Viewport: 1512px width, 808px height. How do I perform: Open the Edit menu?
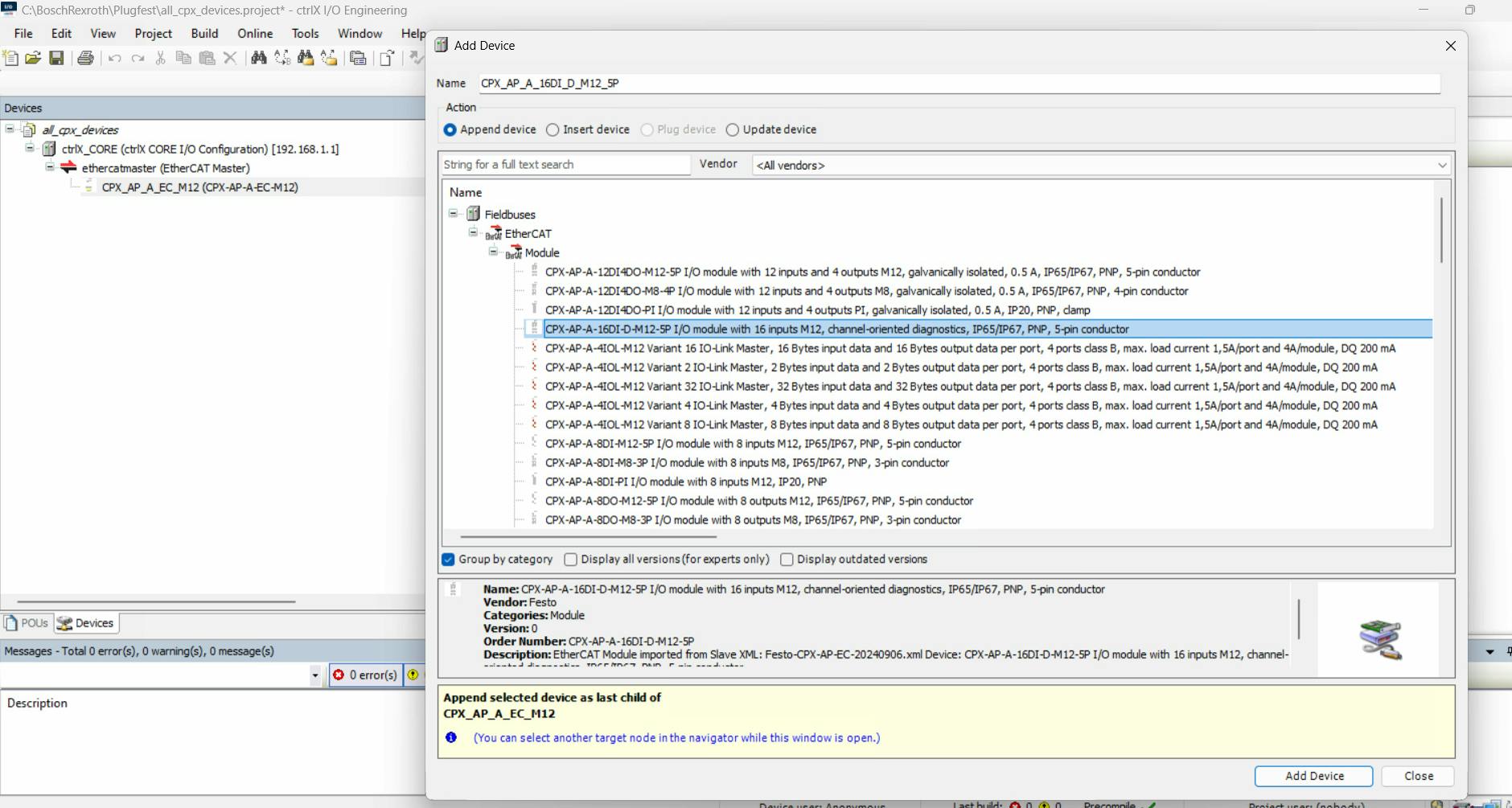point(61,33)
